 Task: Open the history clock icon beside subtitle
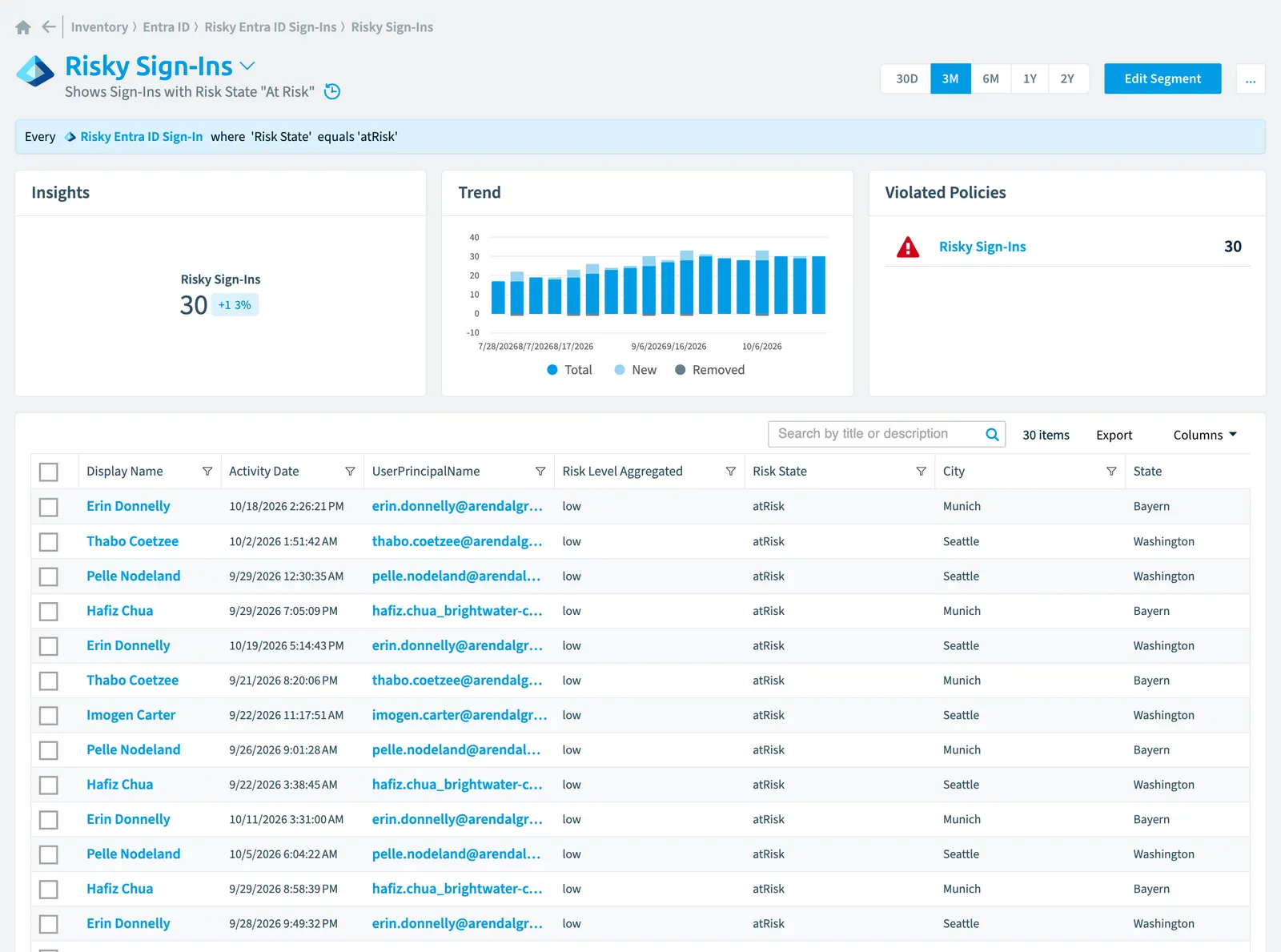pyautogui.click(x=332, y=91)
